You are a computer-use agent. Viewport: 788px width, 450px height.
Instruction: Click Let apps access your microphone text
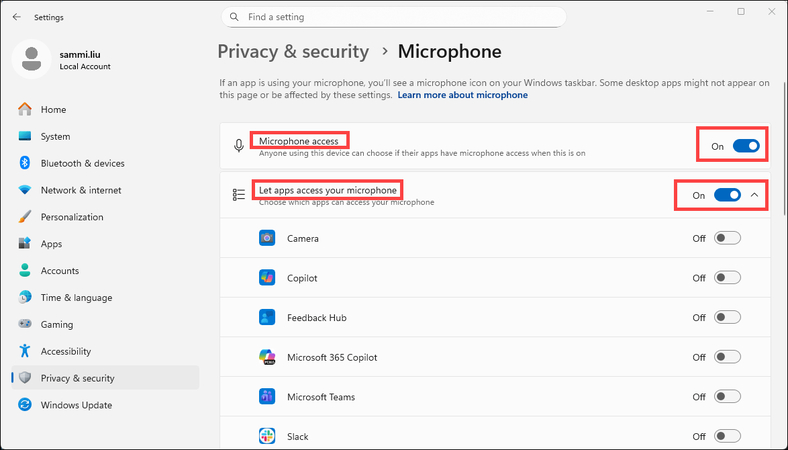[328, 190]
